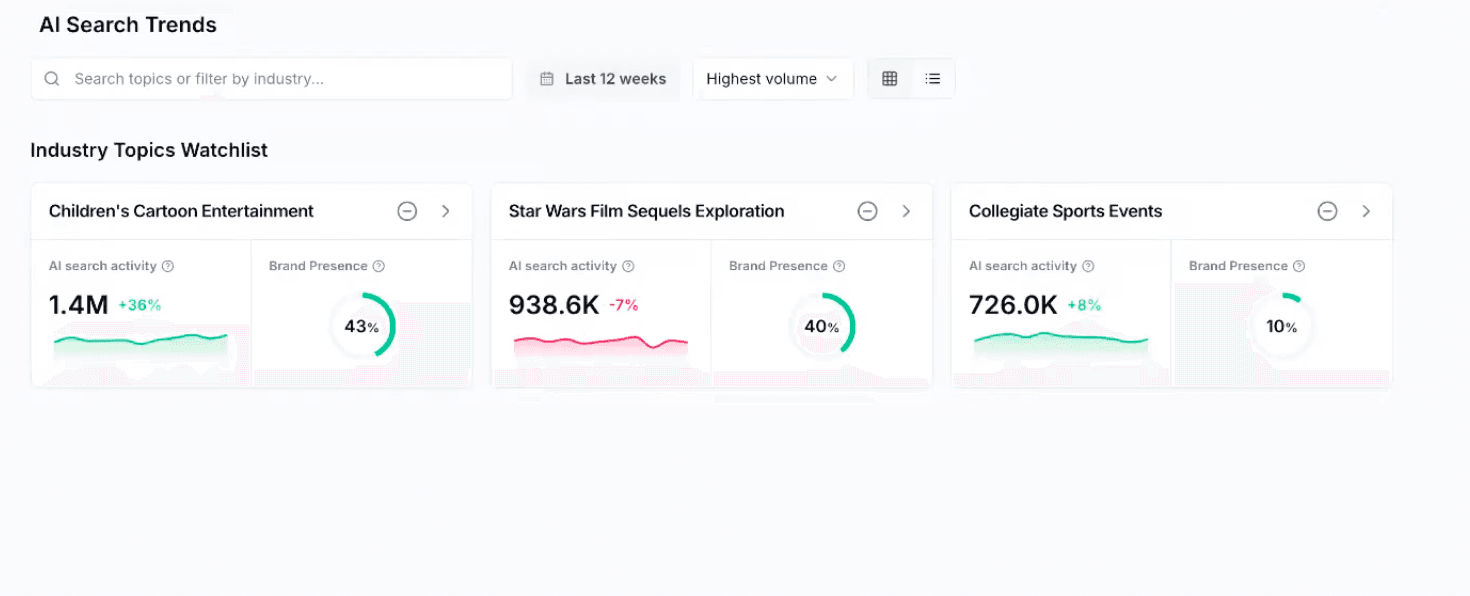Click AI search activity help icon in Star Wars card
This screenshot has height=596, width=1470.
pos(628,266)
